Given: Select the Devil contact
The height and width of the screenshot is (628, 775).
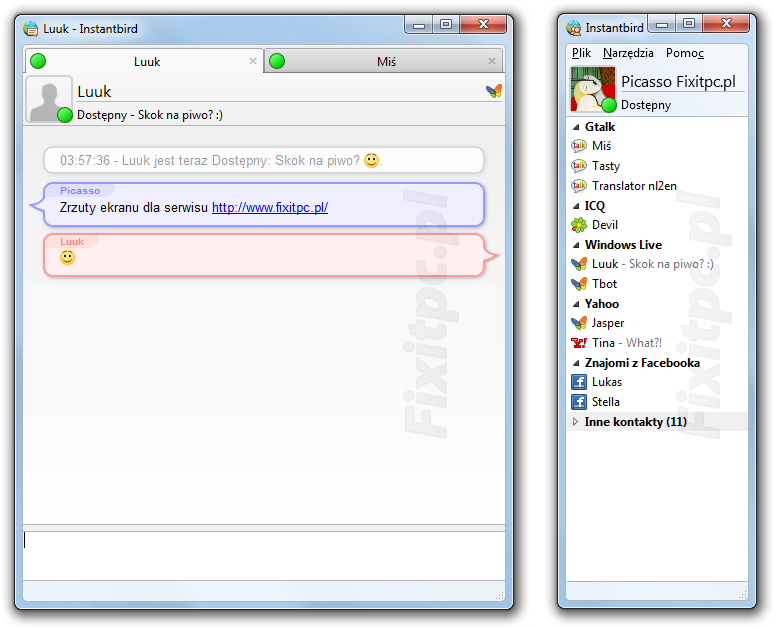Looking at the screenshot, I should pyautogui.click(x=657, y=225).
